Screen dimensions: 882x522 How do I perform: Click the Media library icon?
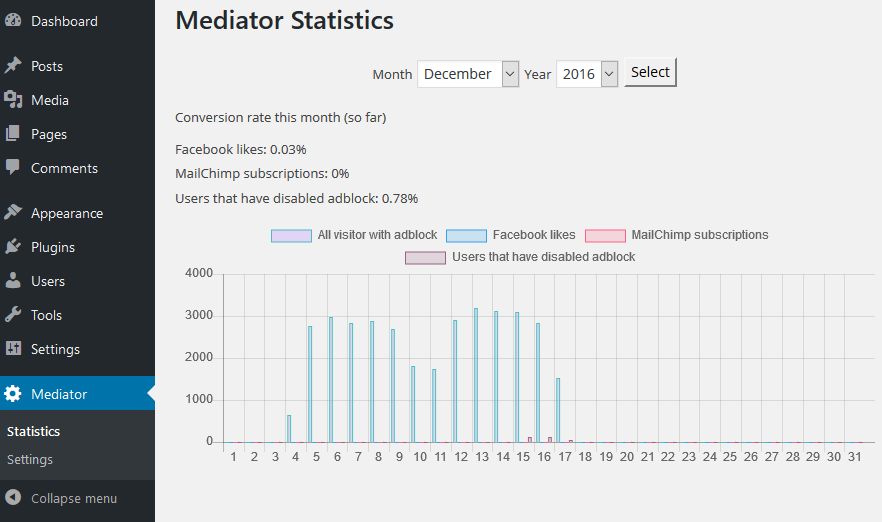(13, 100)
